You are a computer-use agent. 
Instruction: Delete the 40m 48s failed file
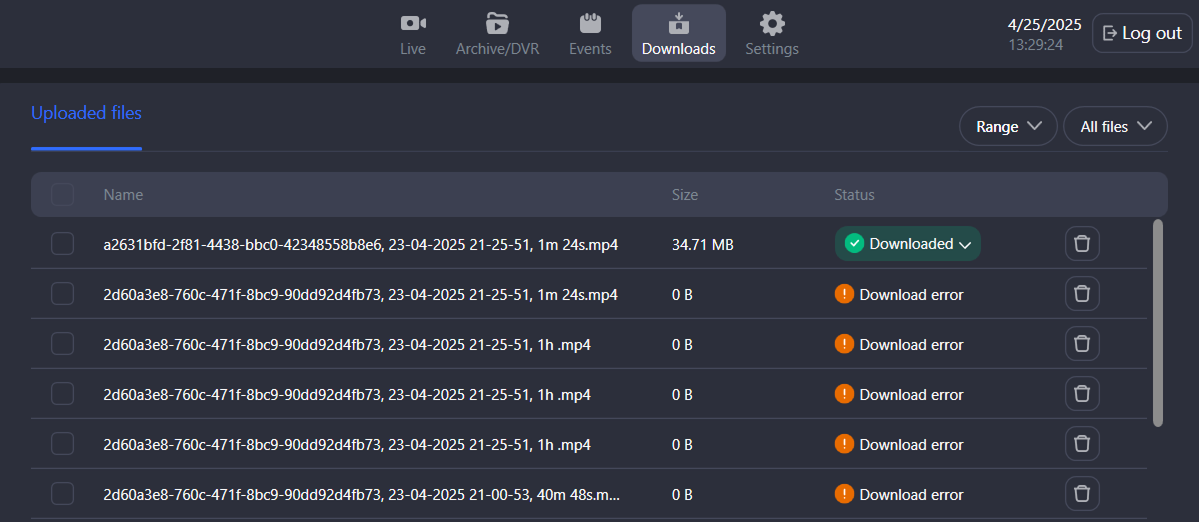click(1081, 493)
